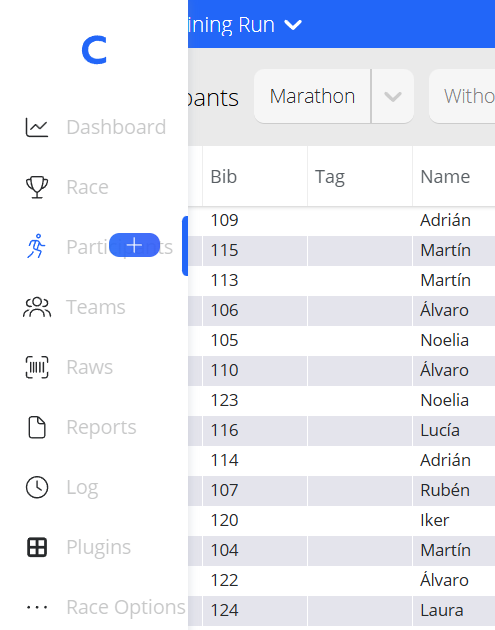The image size is (495, 630).
Task: Select bib 124 cell
Action: [x=255, y=611]
